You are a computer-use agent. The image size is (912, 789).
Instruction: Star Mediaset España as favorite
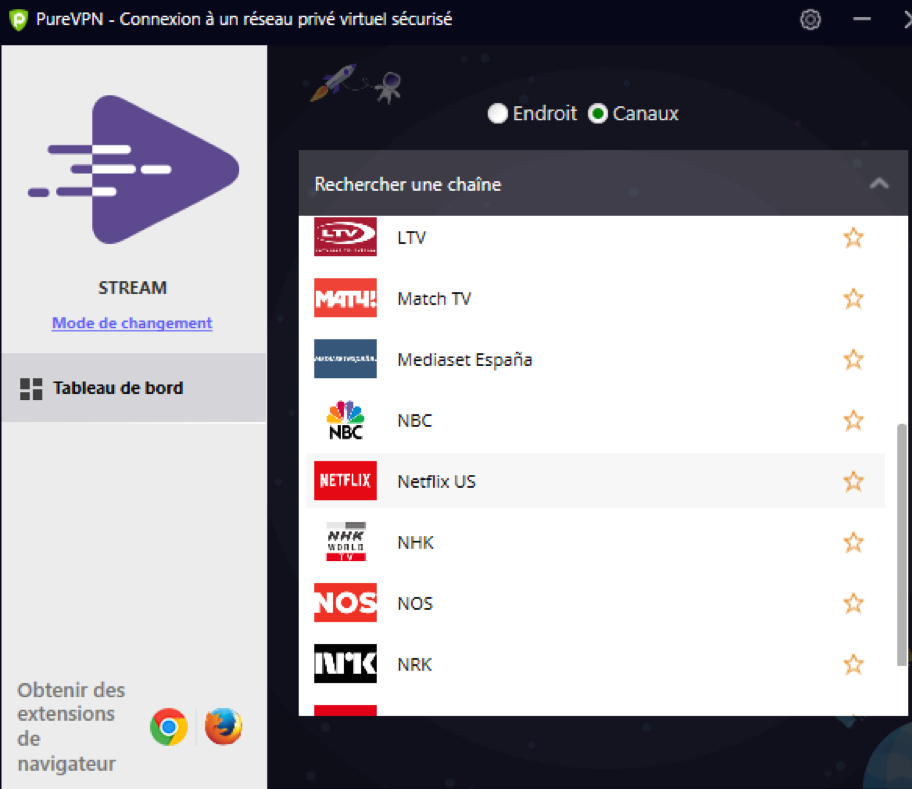853,359
